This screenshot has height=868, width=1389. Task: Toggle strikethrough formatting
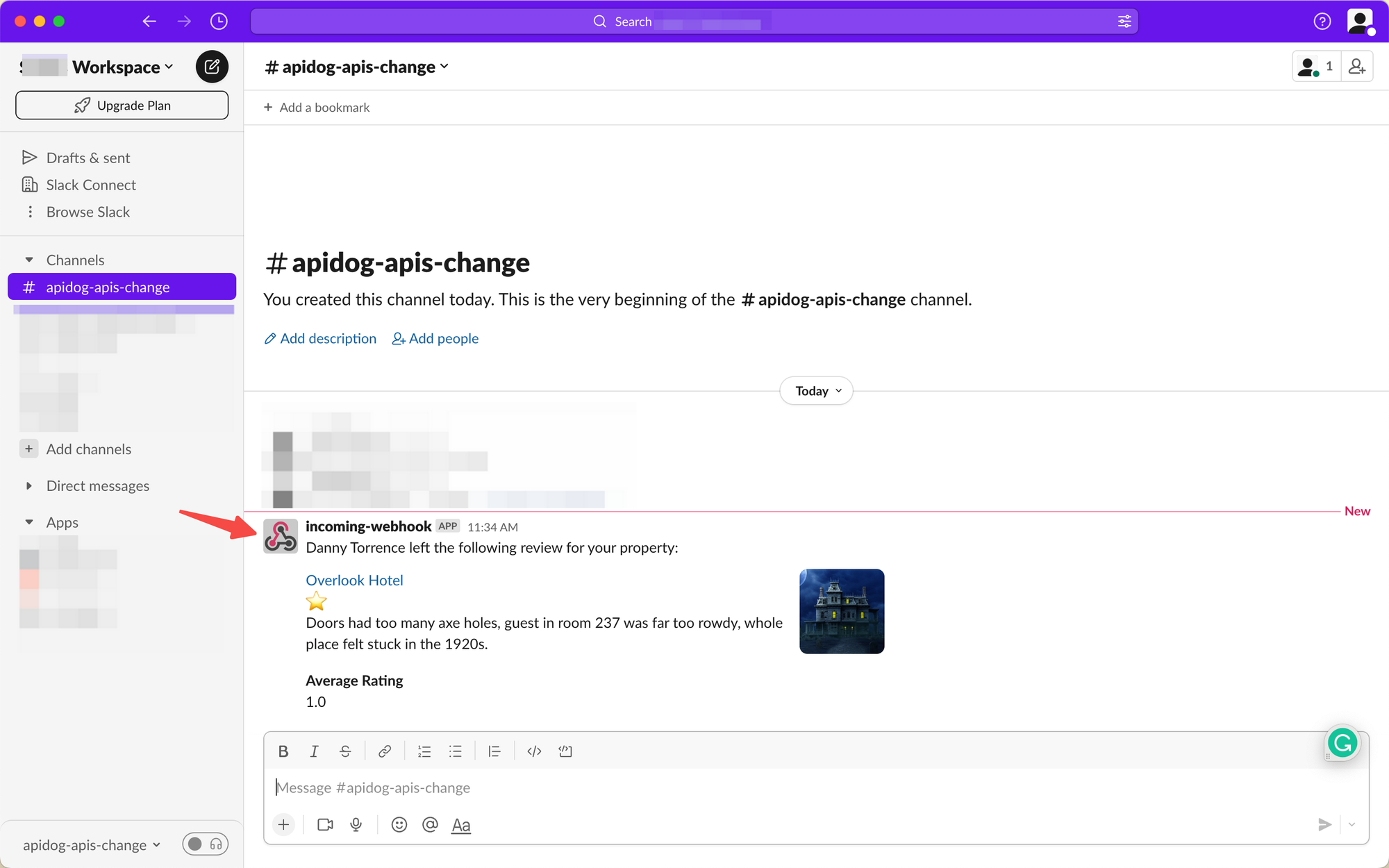pyautogui.click(x=345, y=751)
